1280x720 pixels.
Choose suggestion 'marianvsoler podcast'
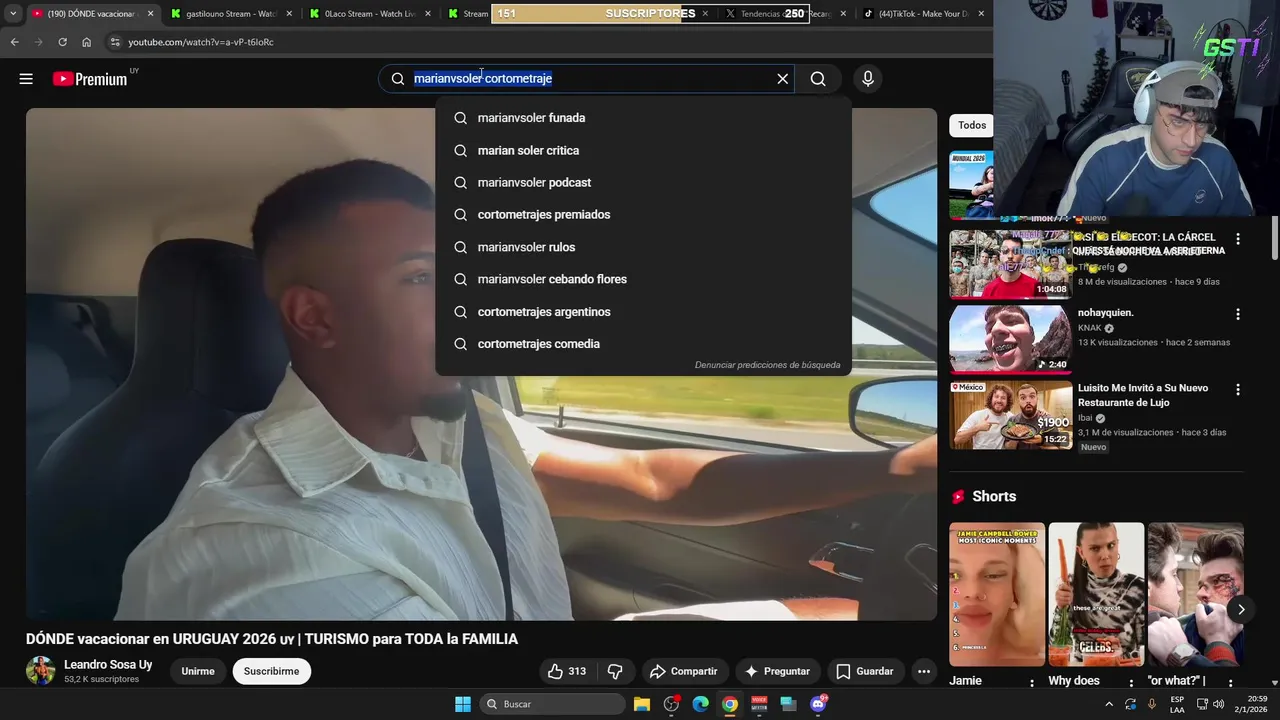click(x=643, y=182)
